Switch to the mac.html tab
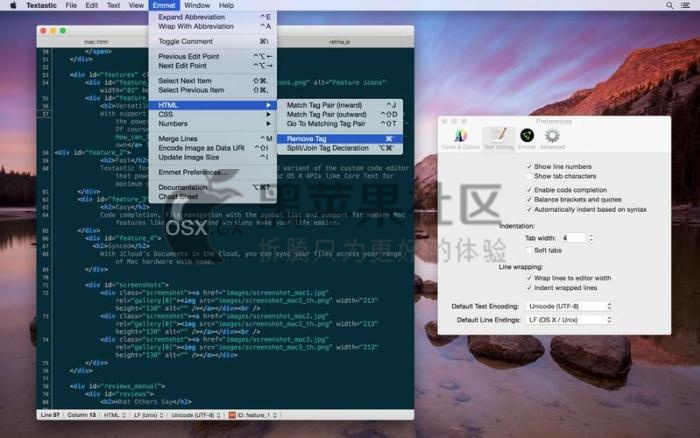The height and width of the screenshot is (438, 700). 96,42
